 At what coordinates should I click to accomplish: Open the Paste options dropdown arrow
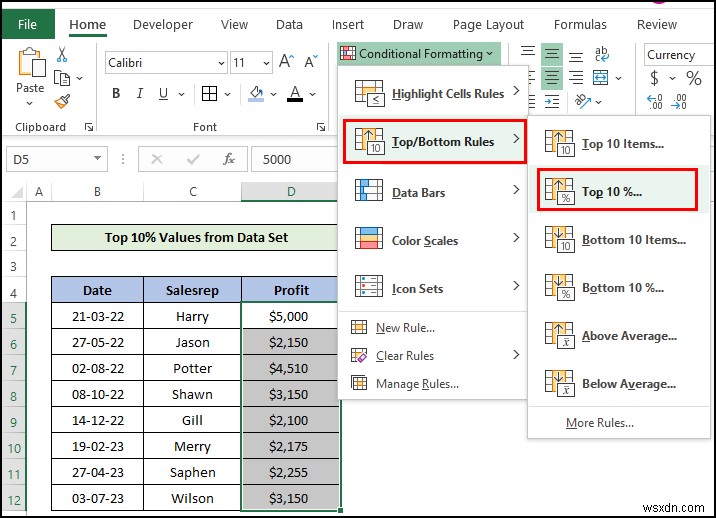tap(30, 104)
